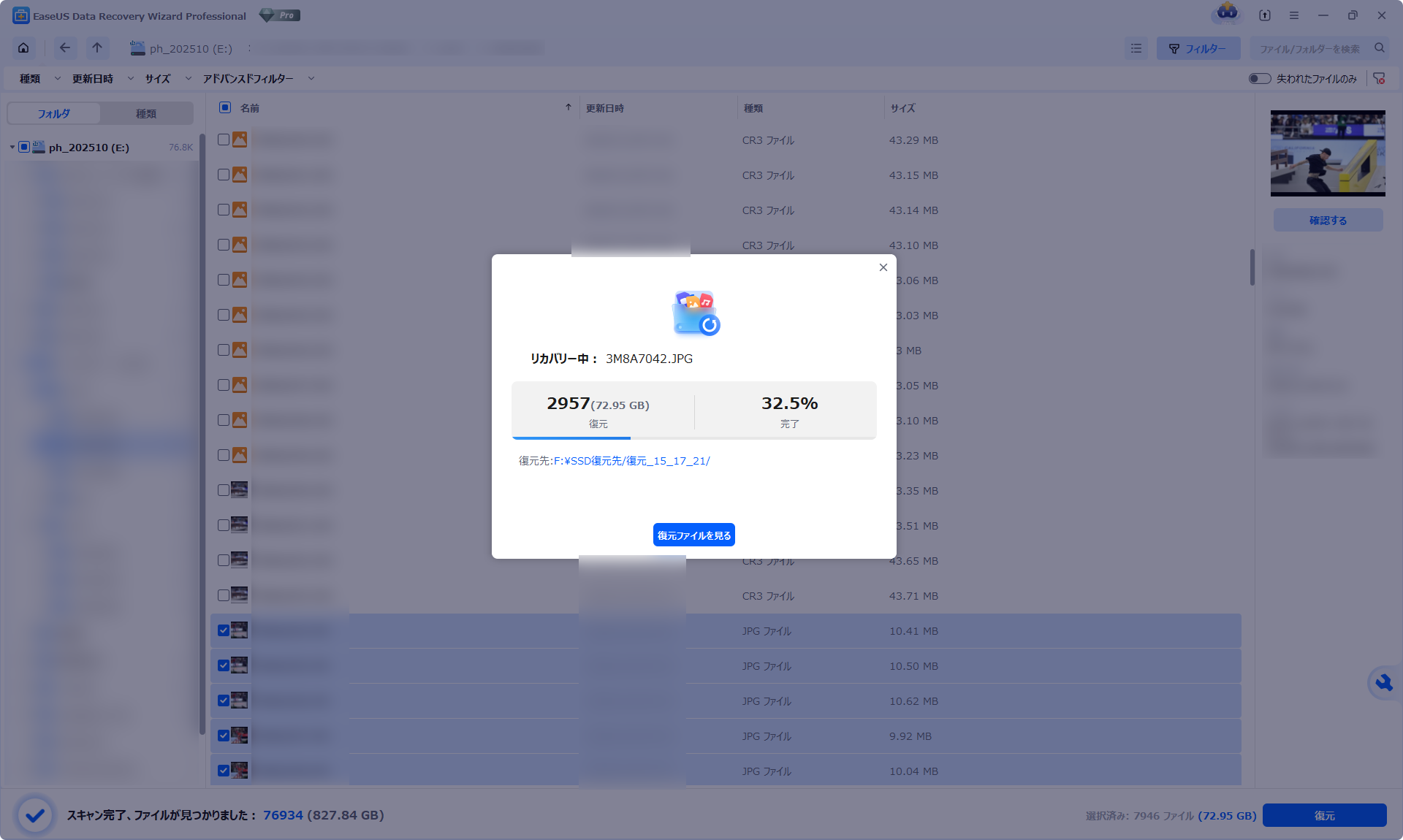
Task: Select the フォルダ tab on the left
Action: click(x=54, y=113)
